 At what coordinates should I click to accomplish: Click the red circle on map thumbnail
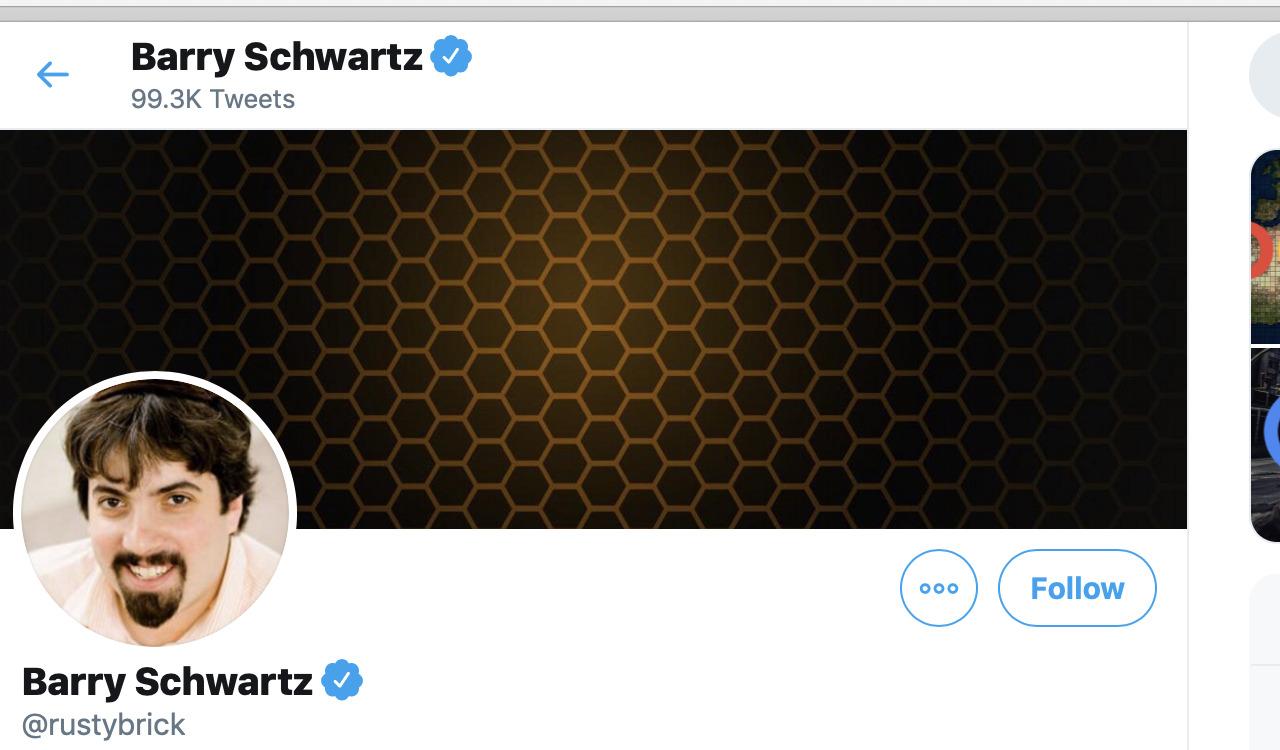coord(1262,250)
